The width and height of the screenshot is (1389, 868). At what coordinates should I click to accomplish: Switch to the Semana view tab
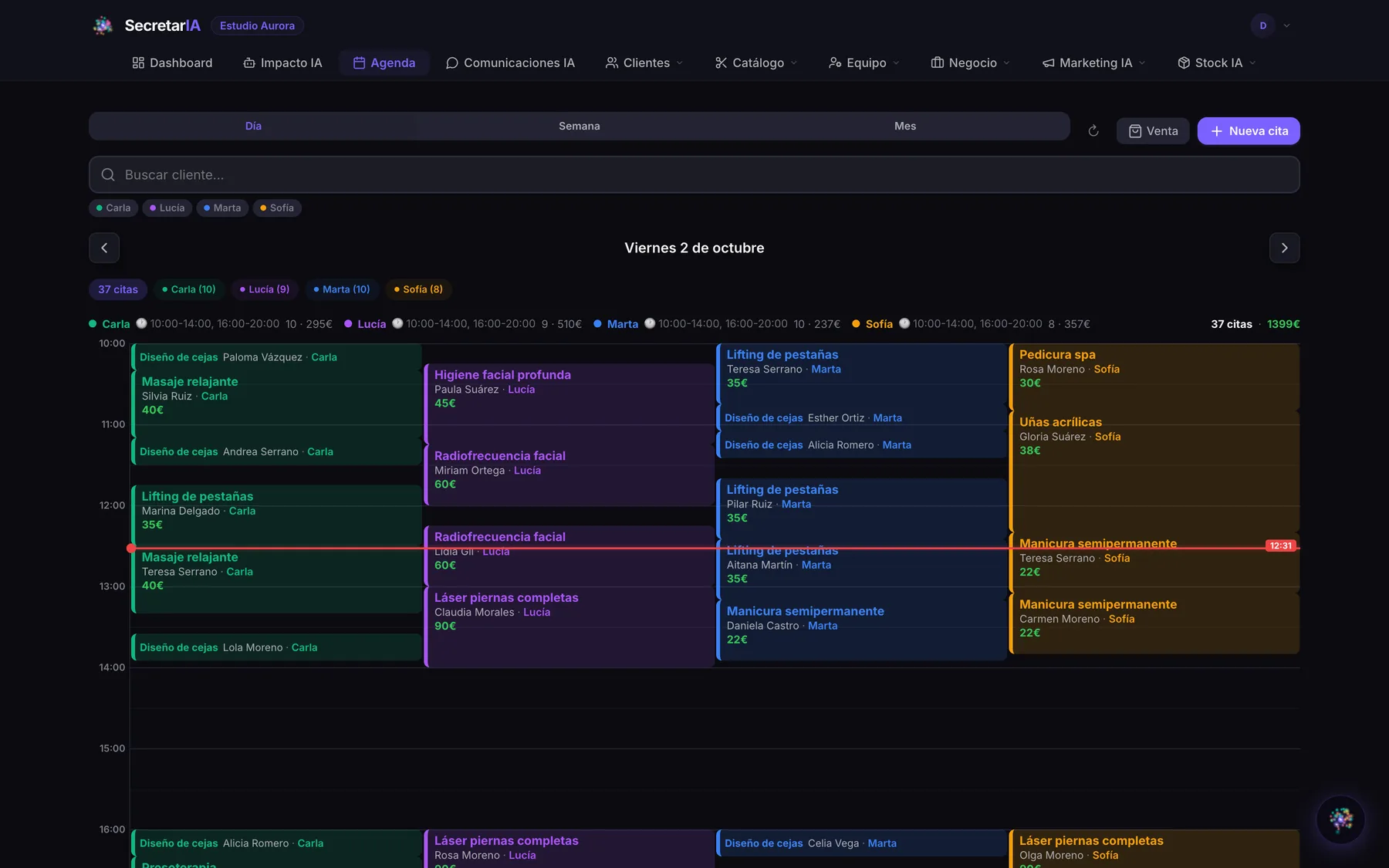580,126
